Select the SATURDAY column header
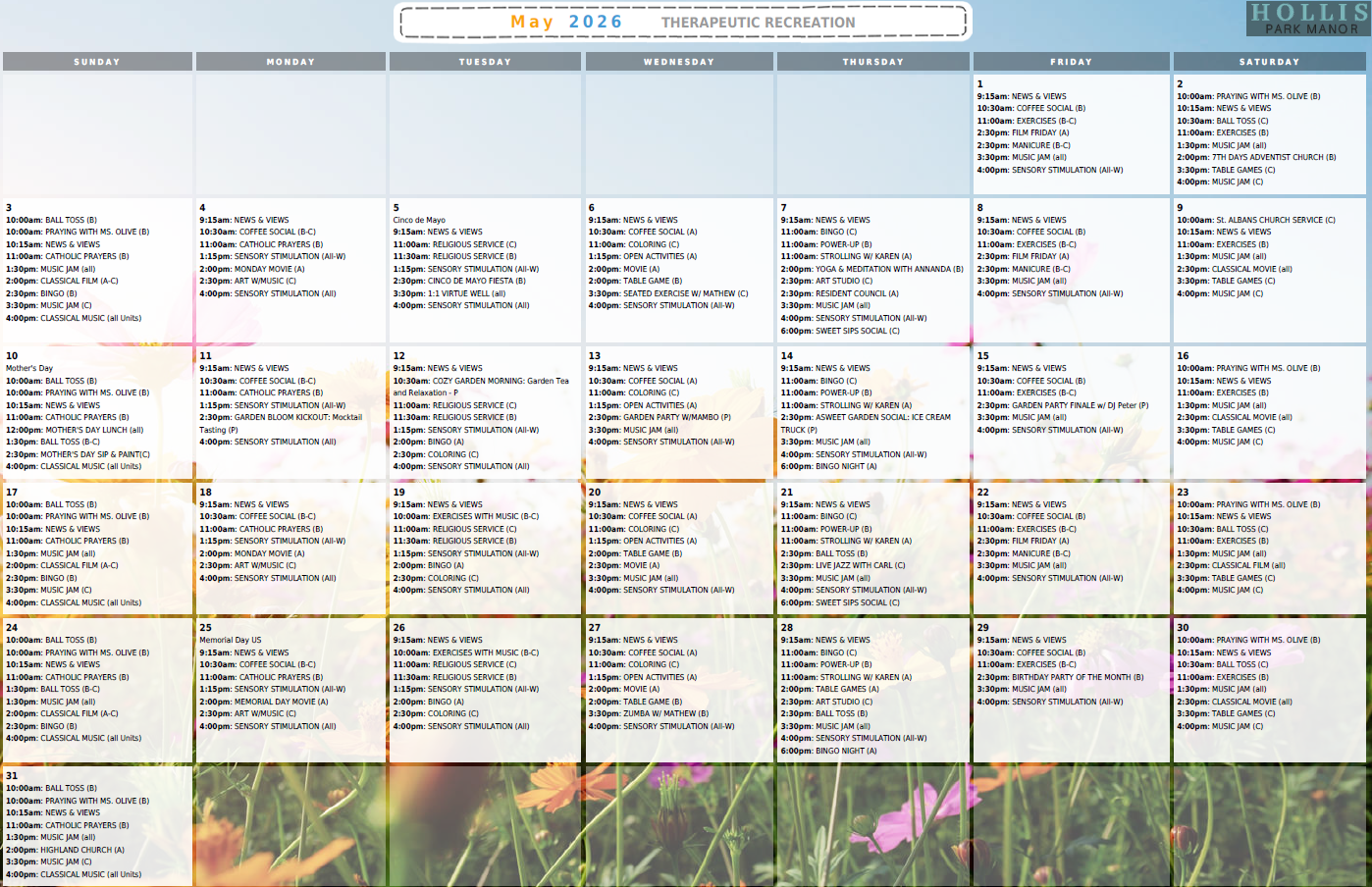 pos(1269,62)
